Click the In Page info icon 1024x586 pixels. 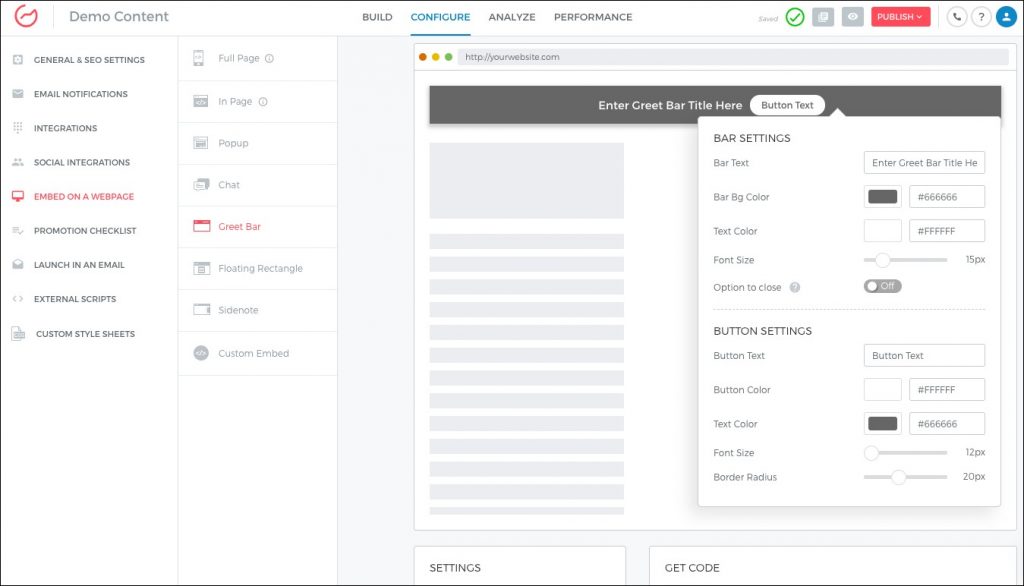pos(263,102)
